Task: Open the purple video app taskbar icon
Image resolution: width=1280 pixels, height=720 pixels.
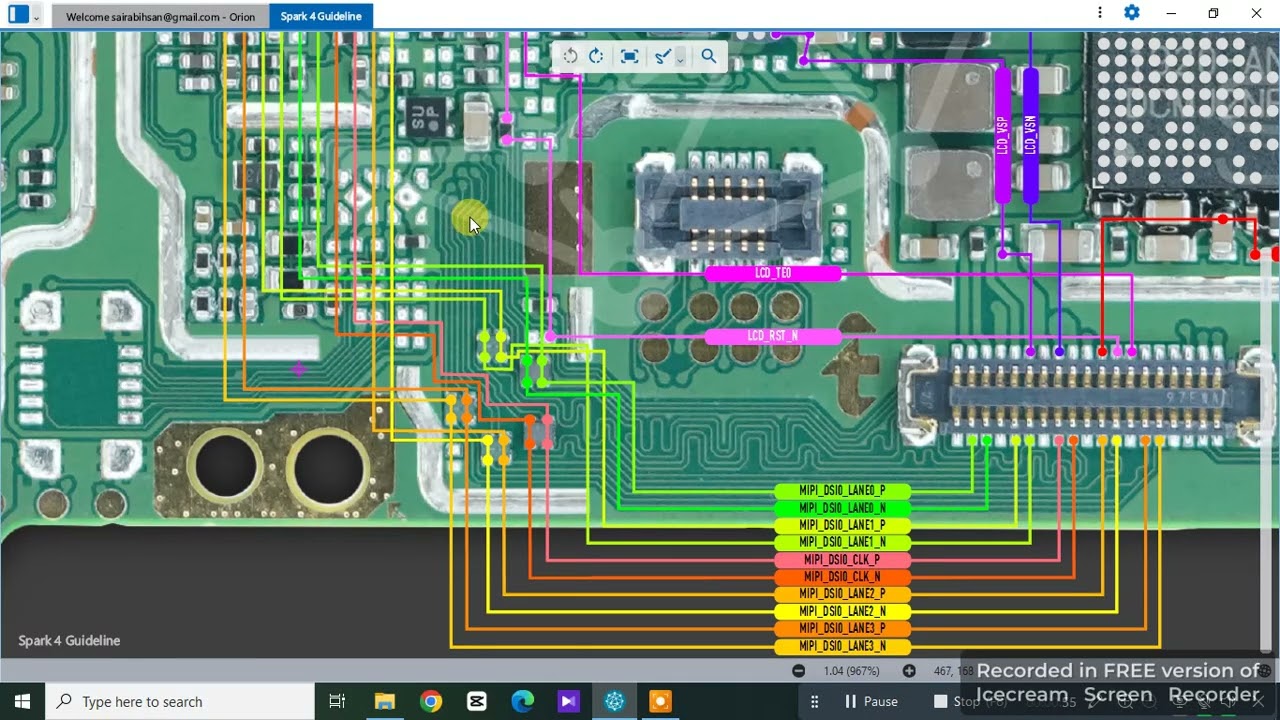Action: (x=568, y=701)
